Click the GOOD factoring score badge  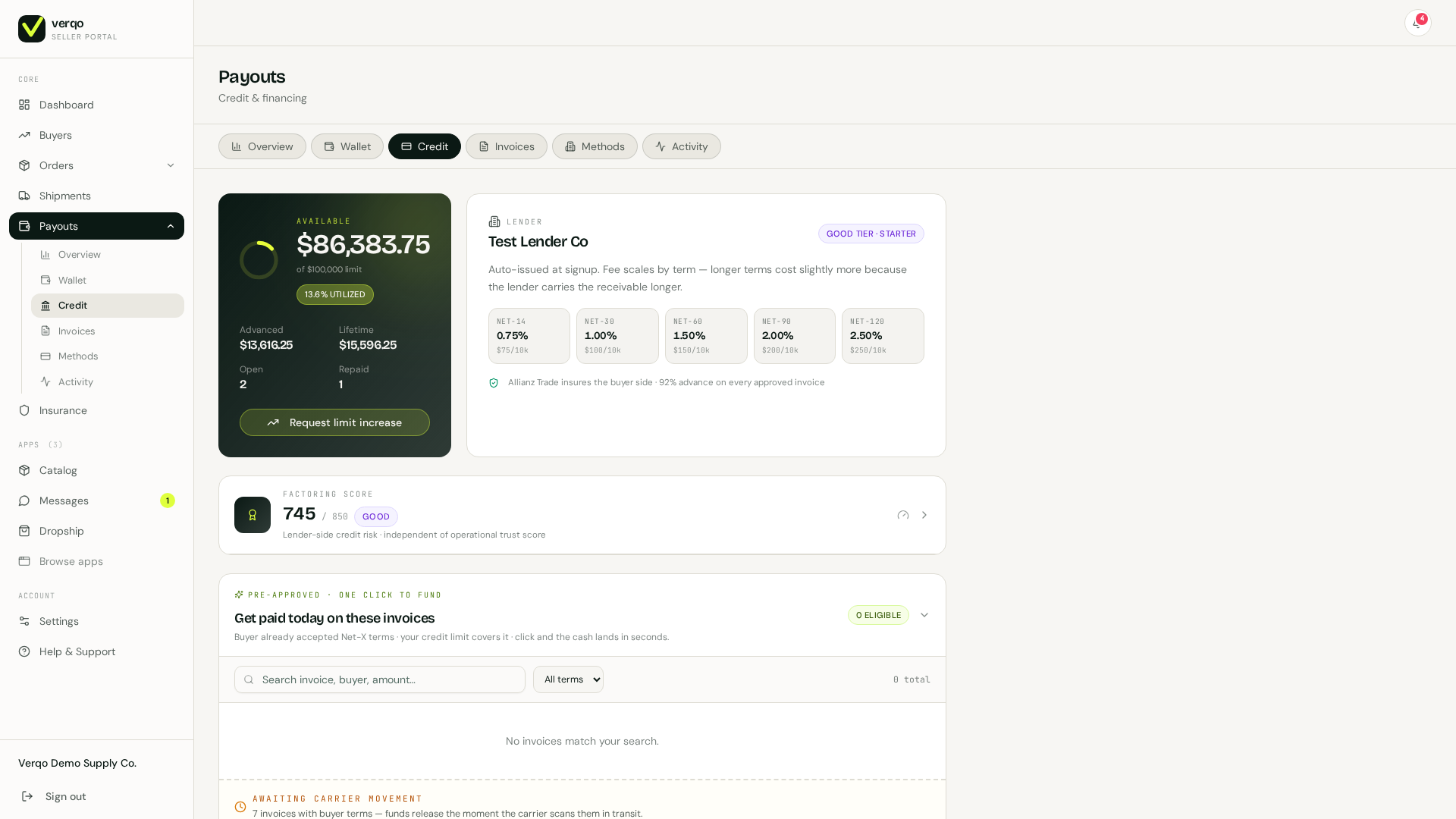coord(376,516)
